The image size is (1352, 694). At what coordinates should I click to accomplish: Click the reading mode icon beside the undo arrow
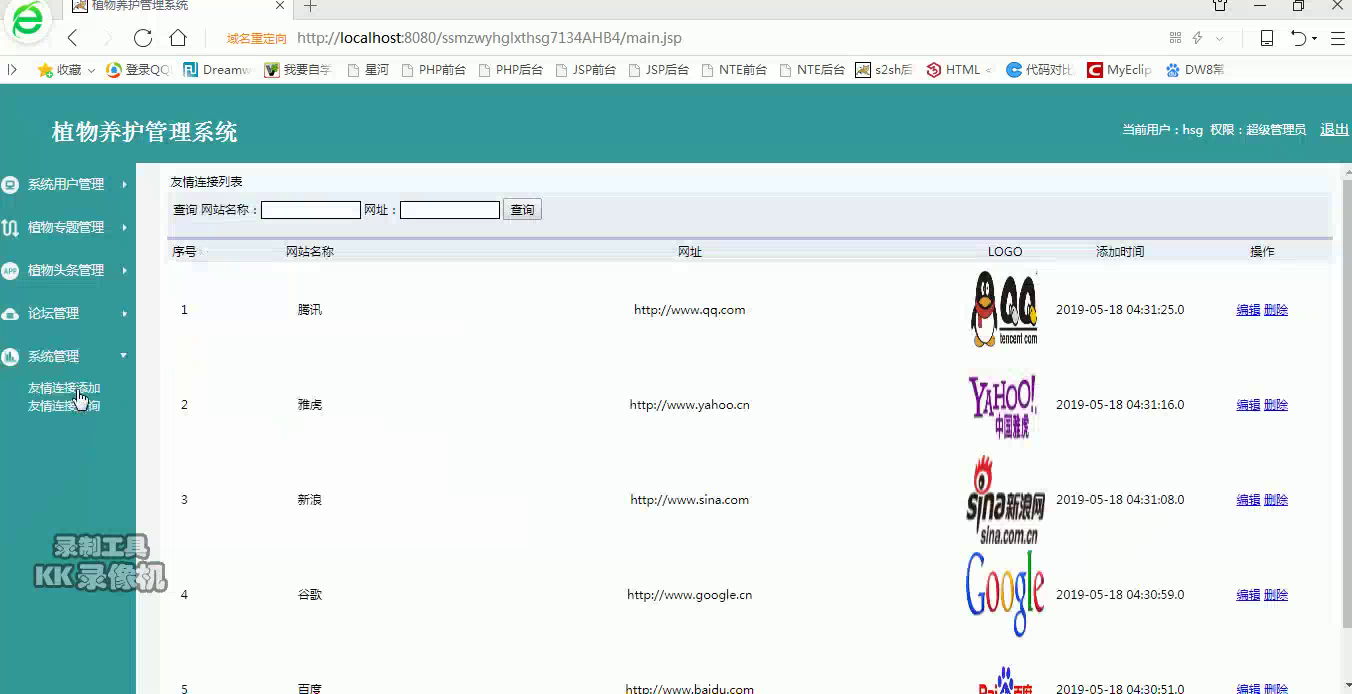coord(1267,38)
